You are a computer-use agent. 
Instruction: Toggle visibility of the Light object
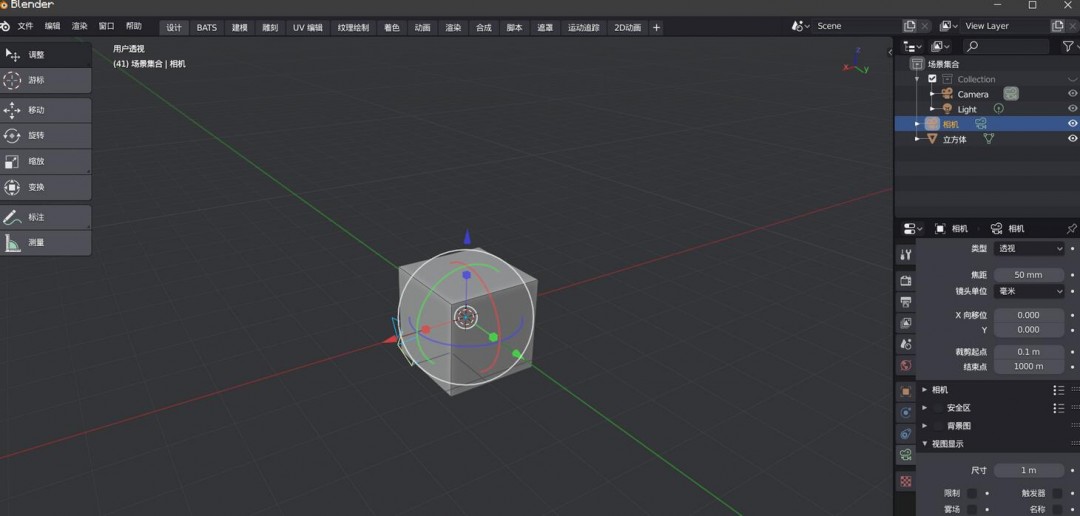click(1073, 109)
